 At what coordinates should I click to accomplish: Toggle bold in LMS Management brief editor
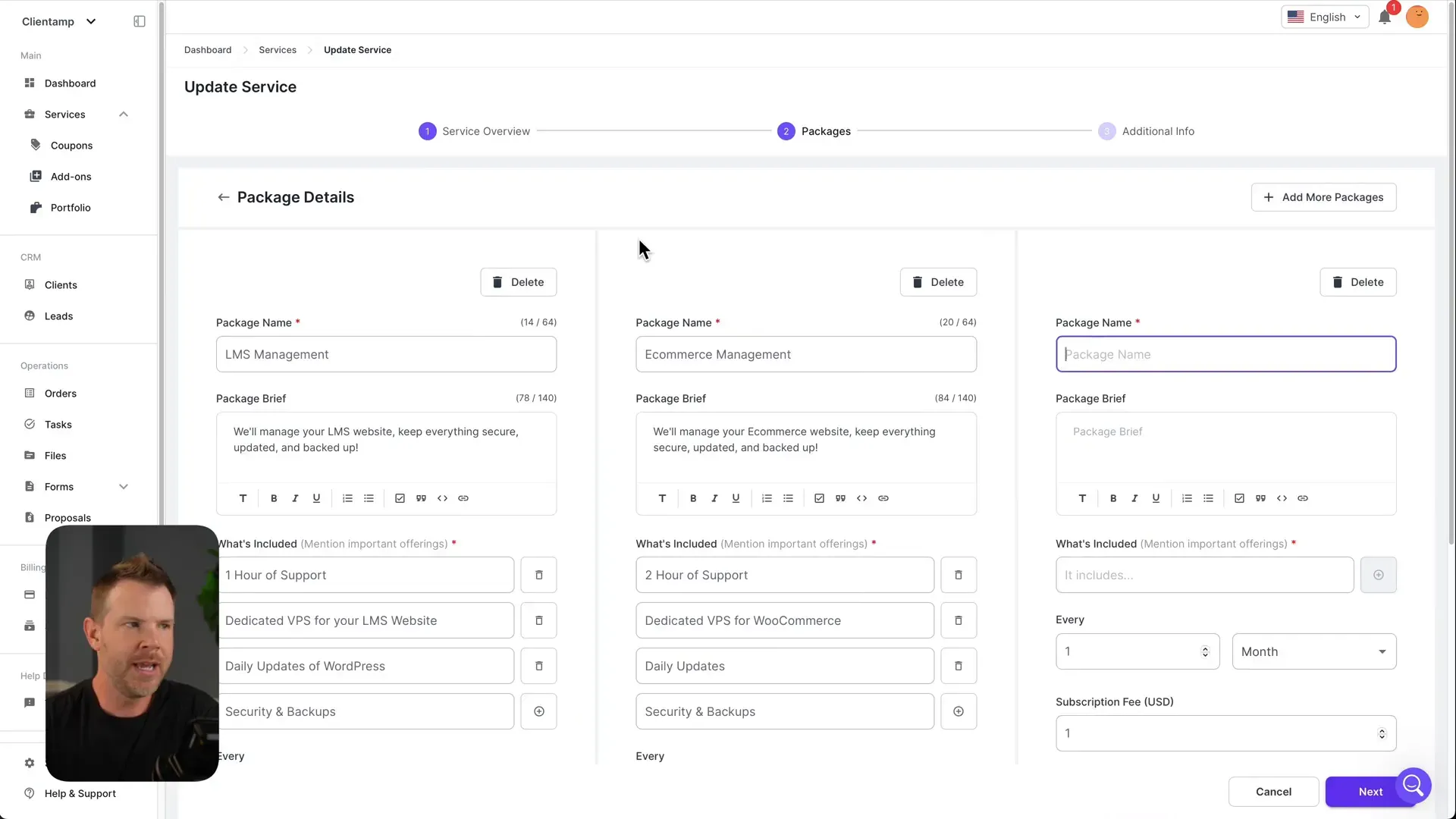(x=274, y=498)
